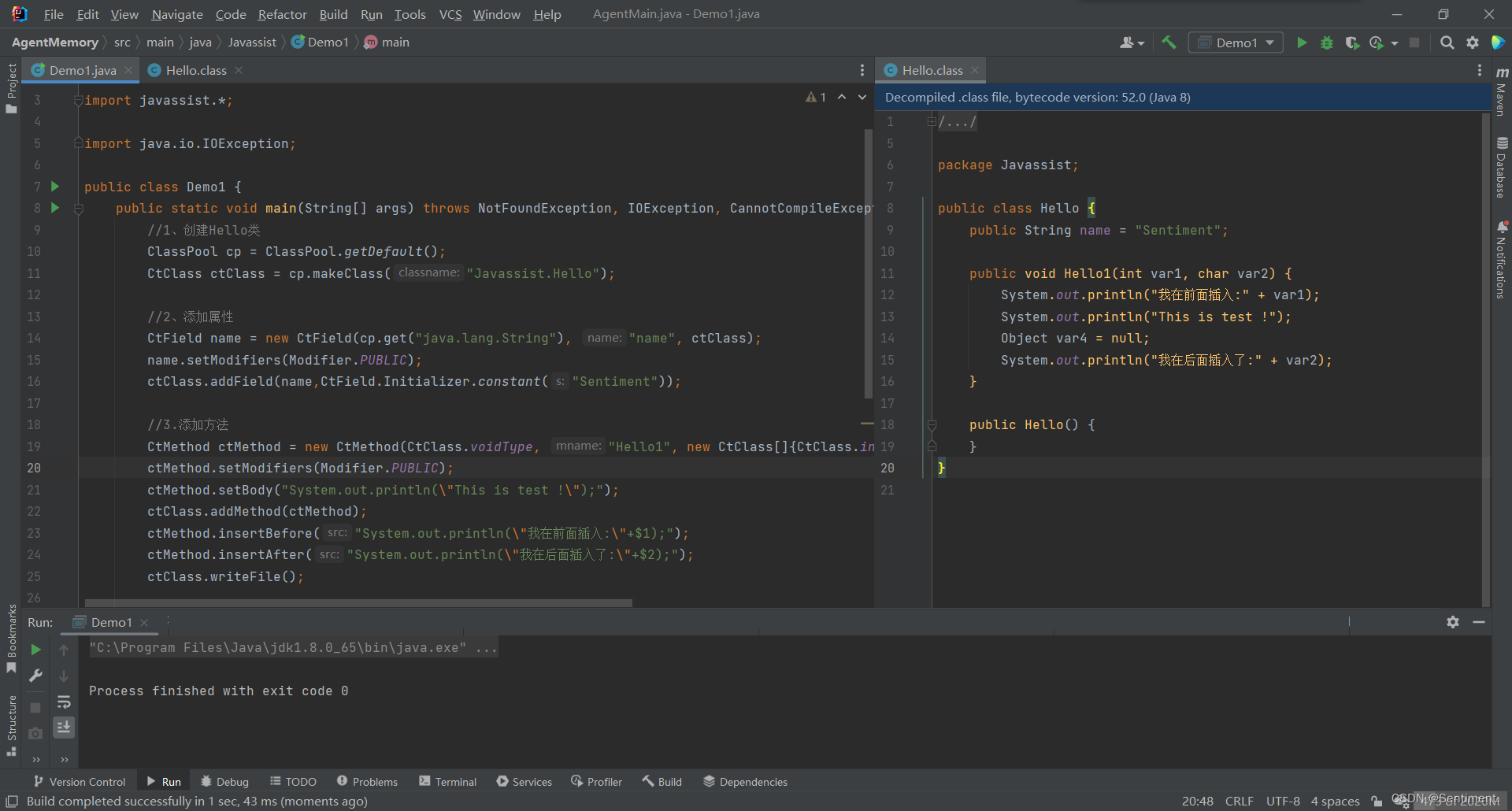
Task: Click the horizontal scrollbar of Demo1 editor
Action: [358, 603]
